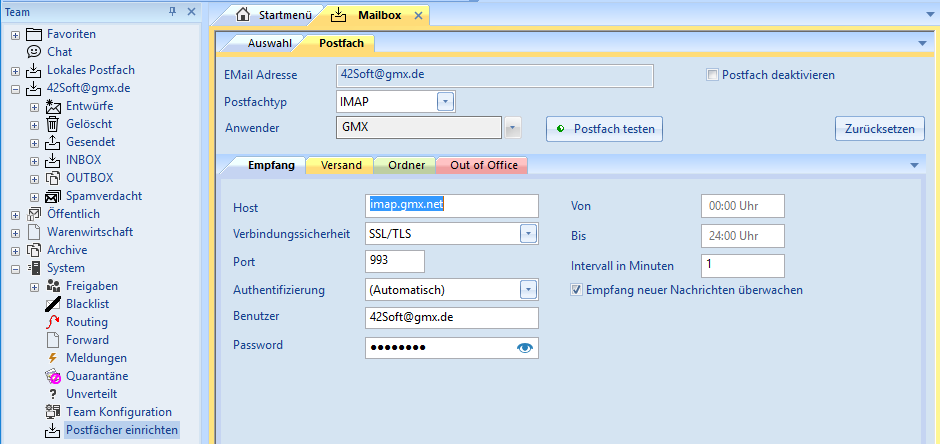940x444 pixels.
Task: Click the System server icon
Action: [34, 268]
